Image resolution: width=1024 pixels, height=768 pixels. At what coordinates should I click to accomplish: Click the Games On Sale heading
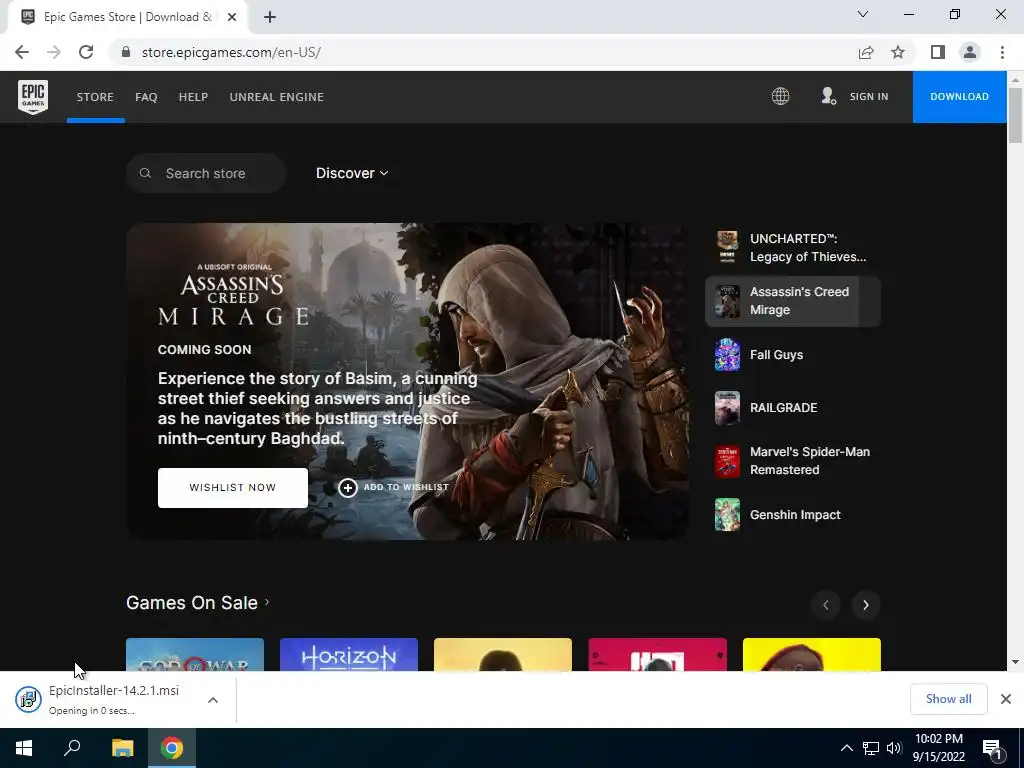coord(191,602)
